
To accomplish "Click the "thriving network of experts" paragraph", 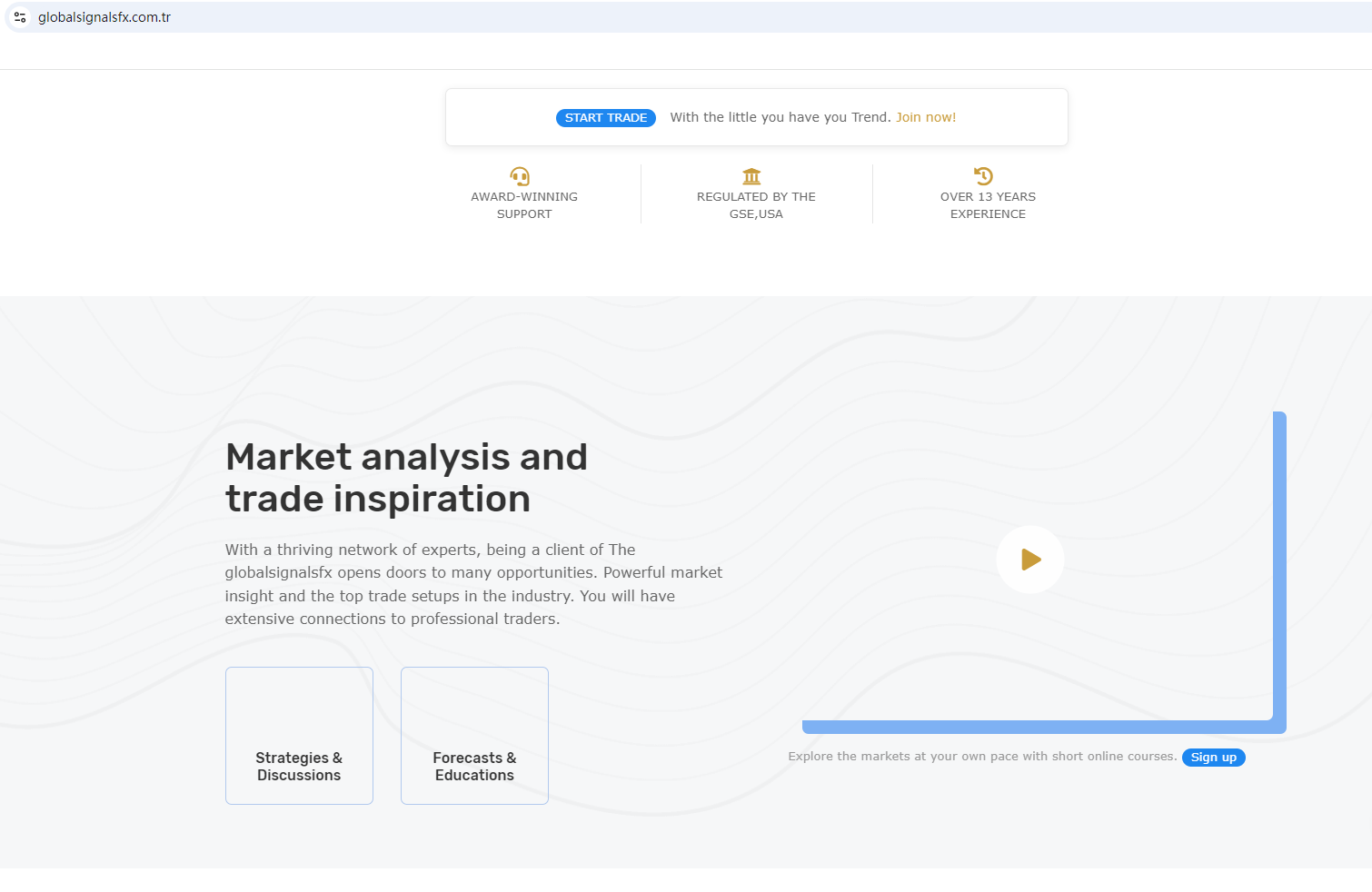I will tap(473, 584).
